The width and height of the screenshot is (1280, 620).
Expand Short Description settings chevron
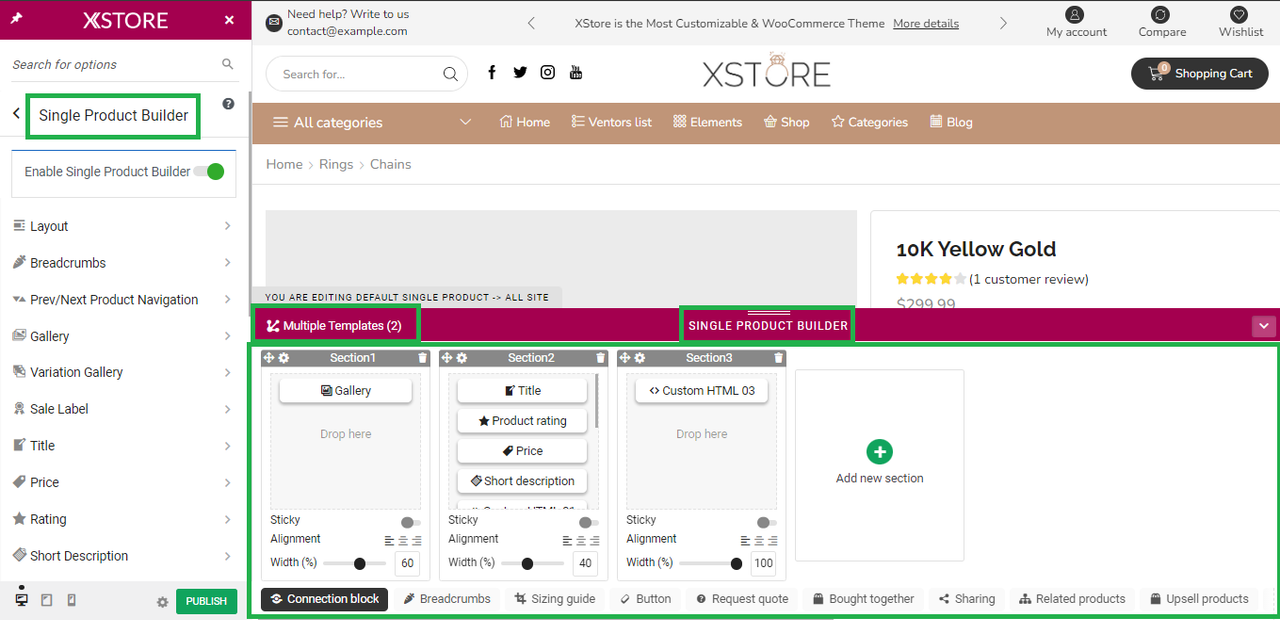tap(228, 556)
